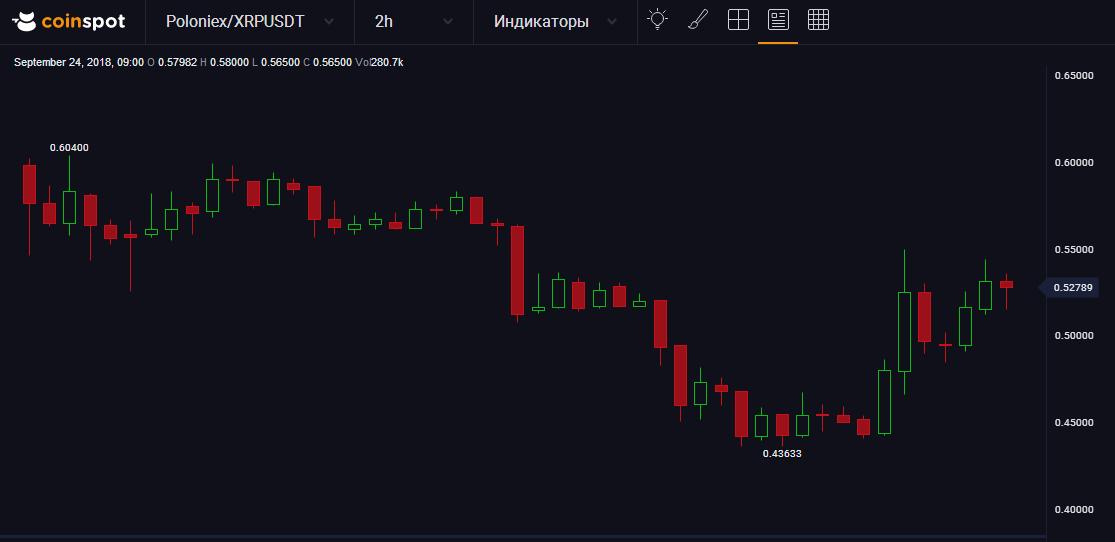Image resolution: width=1115 pixels, height=542 pixels.
Task: Click the 0.50000 price axis label
Action: [1074, 336]
